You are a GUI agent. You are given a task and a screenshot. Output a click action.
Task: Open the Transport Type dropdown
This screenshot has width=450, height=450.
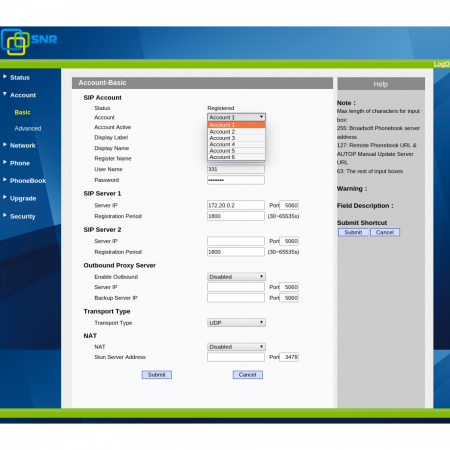(x=236, y=323)
